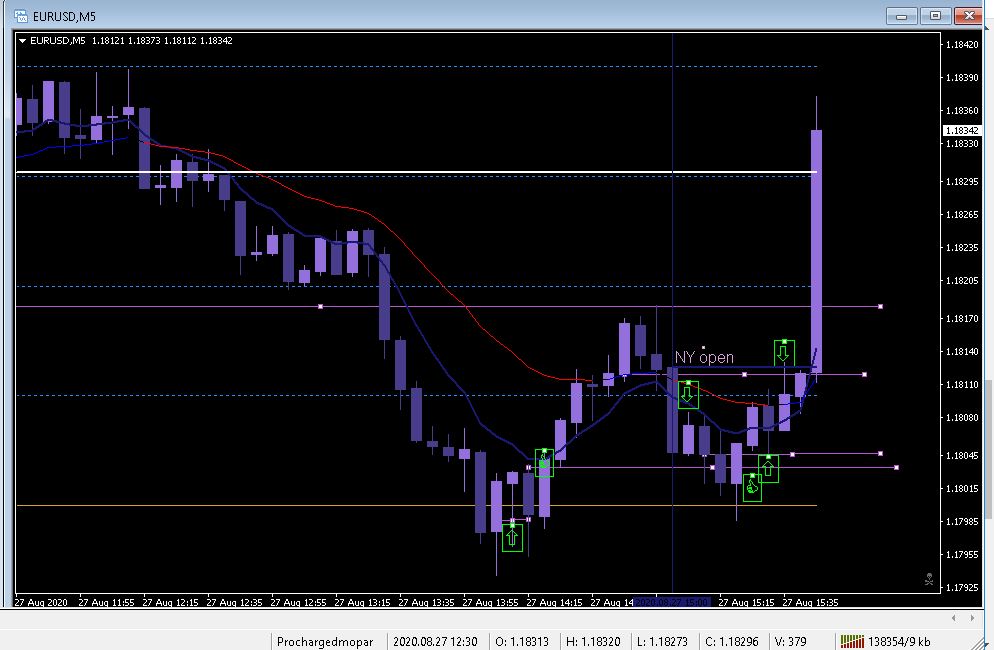
Task: Select the green up arrow beneath the 13:55 swing low
Action: pos(512,537)
